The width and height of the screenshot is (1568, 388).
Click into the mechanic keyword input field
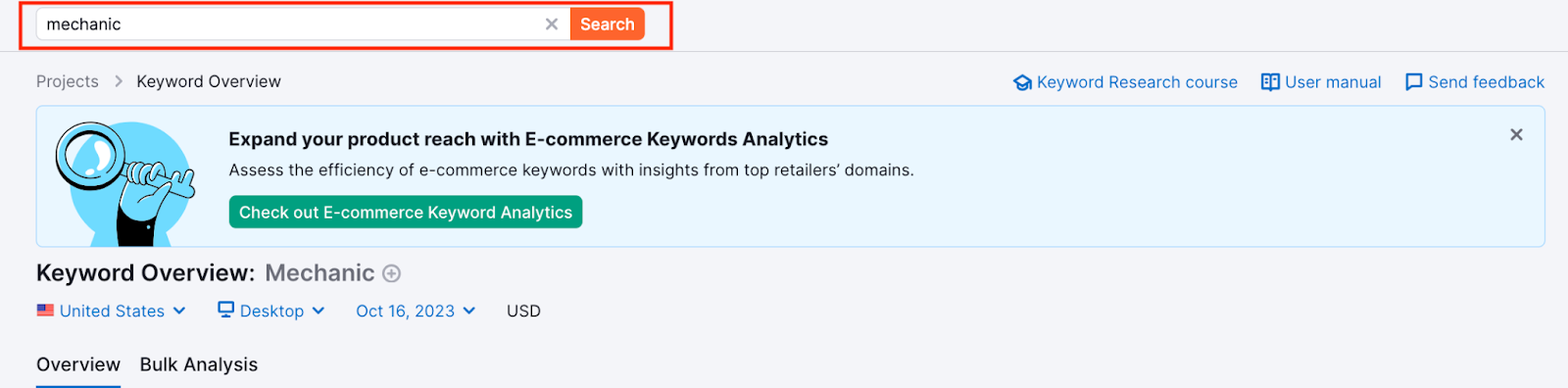tap(289, 24)
